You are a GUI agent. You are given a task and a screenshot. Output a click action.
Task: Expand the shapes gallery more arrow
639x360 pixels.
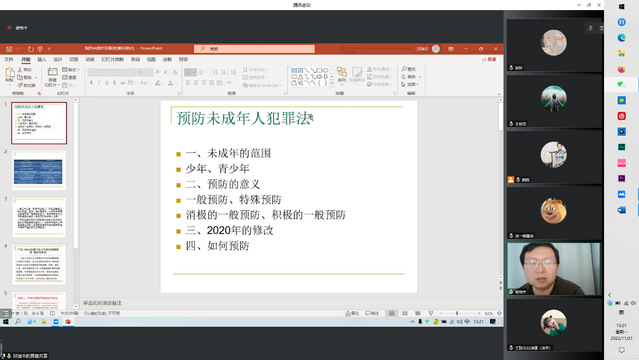click(331, 83)
